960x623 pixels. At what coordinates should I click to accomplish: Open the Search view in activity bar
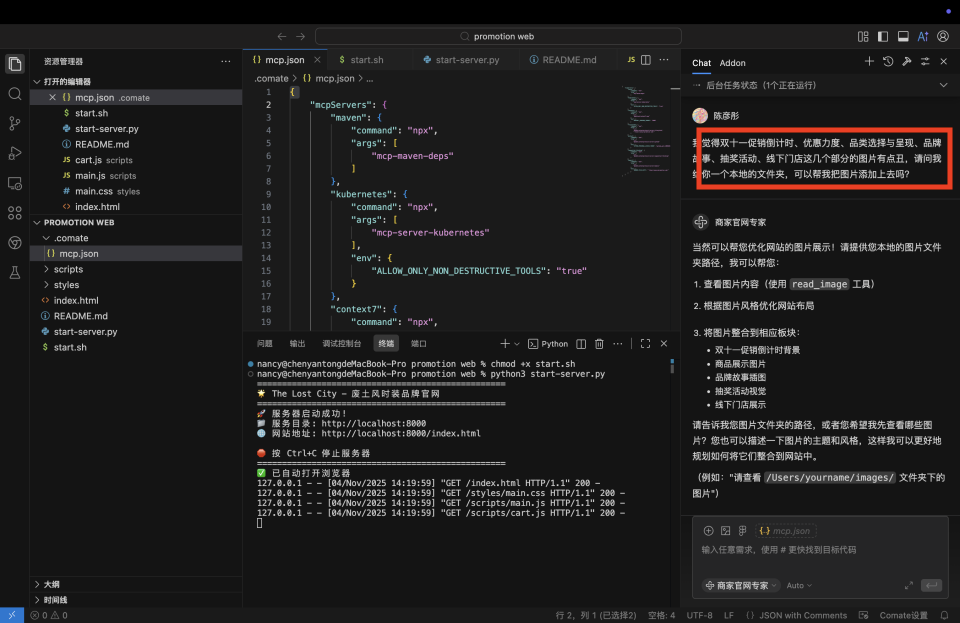(15, 93)
